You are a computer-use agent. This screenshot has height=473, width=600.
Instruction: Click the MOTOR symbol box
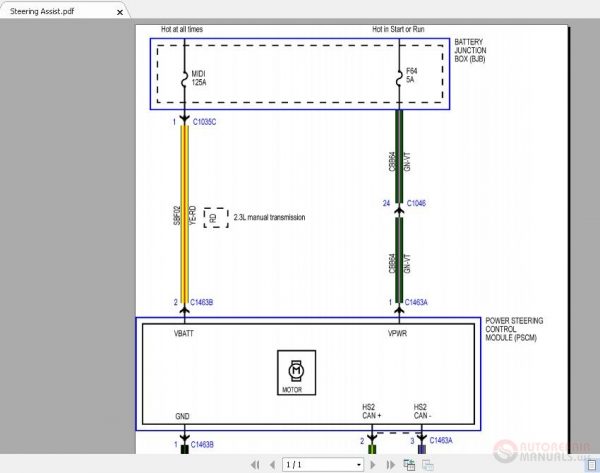click(x=297, y=372)
